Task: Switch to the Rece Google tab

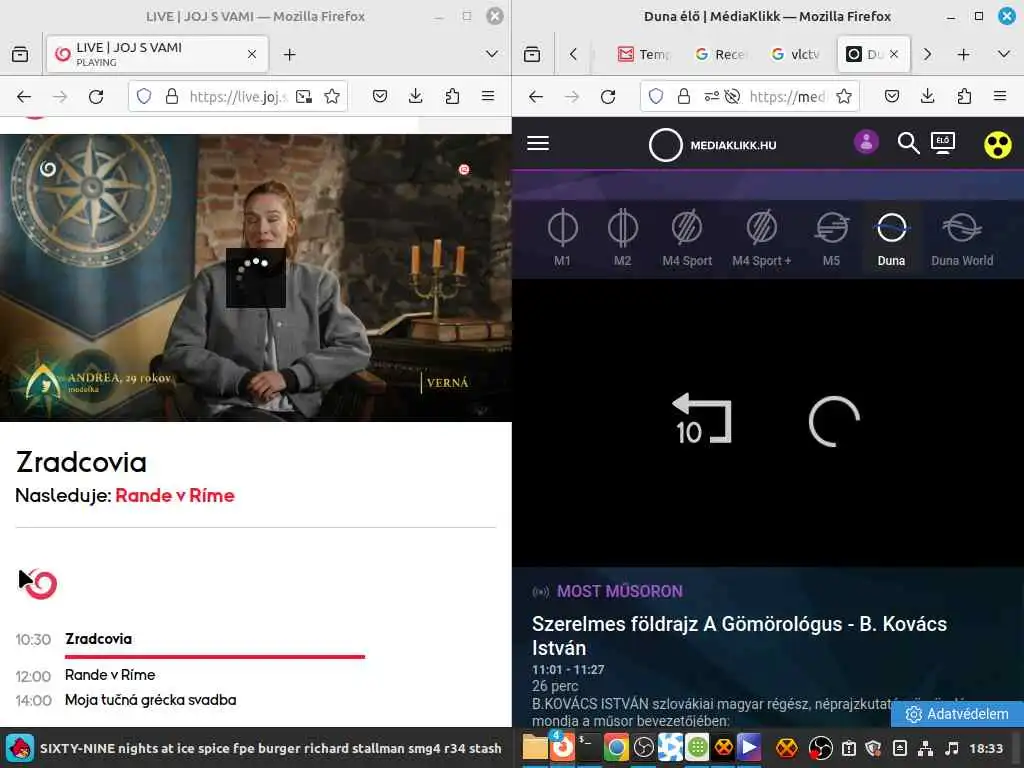Action: coord(720,54)
